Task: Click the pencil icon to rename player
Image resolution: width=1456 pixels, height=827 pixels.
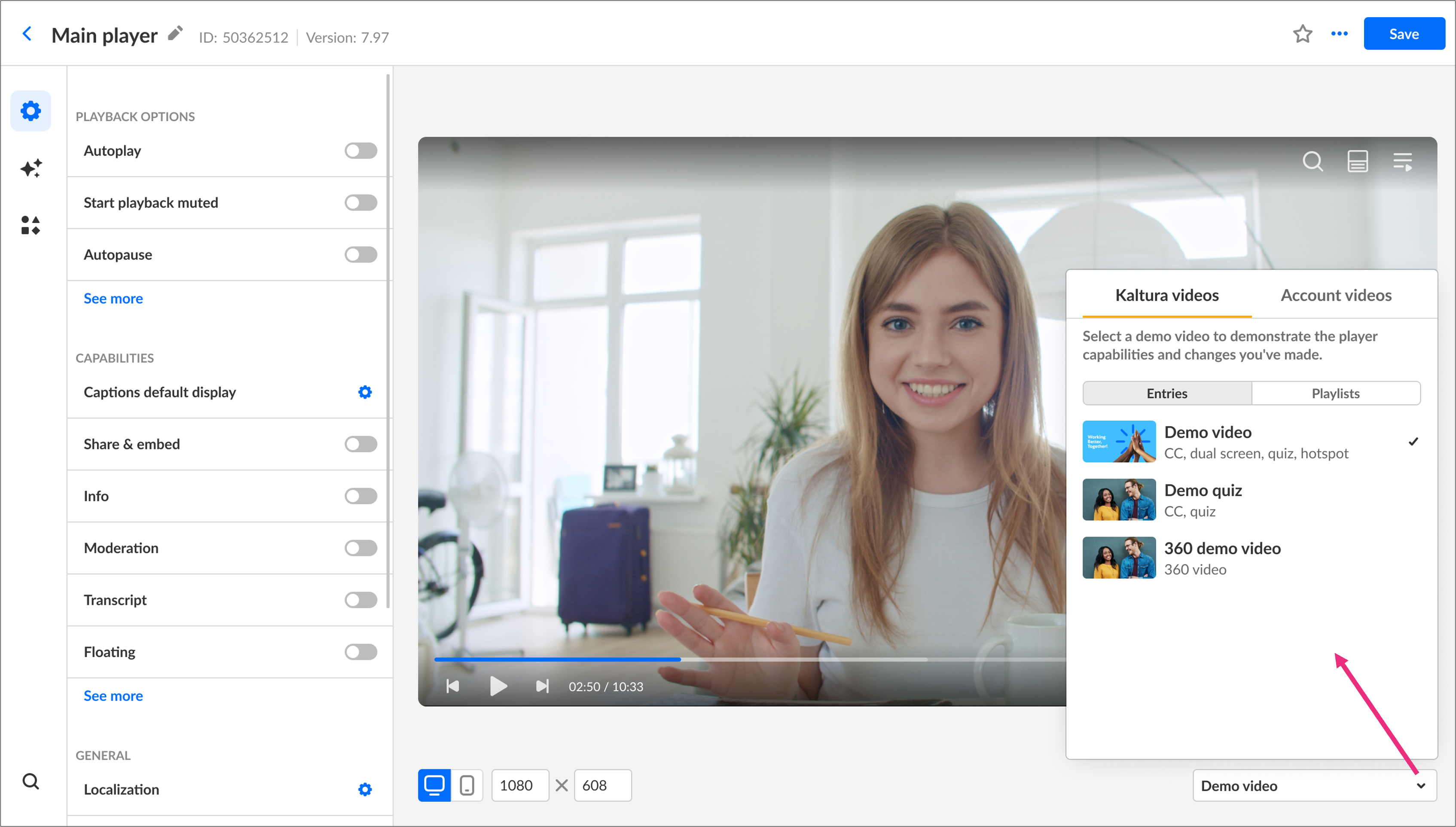Action: click(175, 34)
